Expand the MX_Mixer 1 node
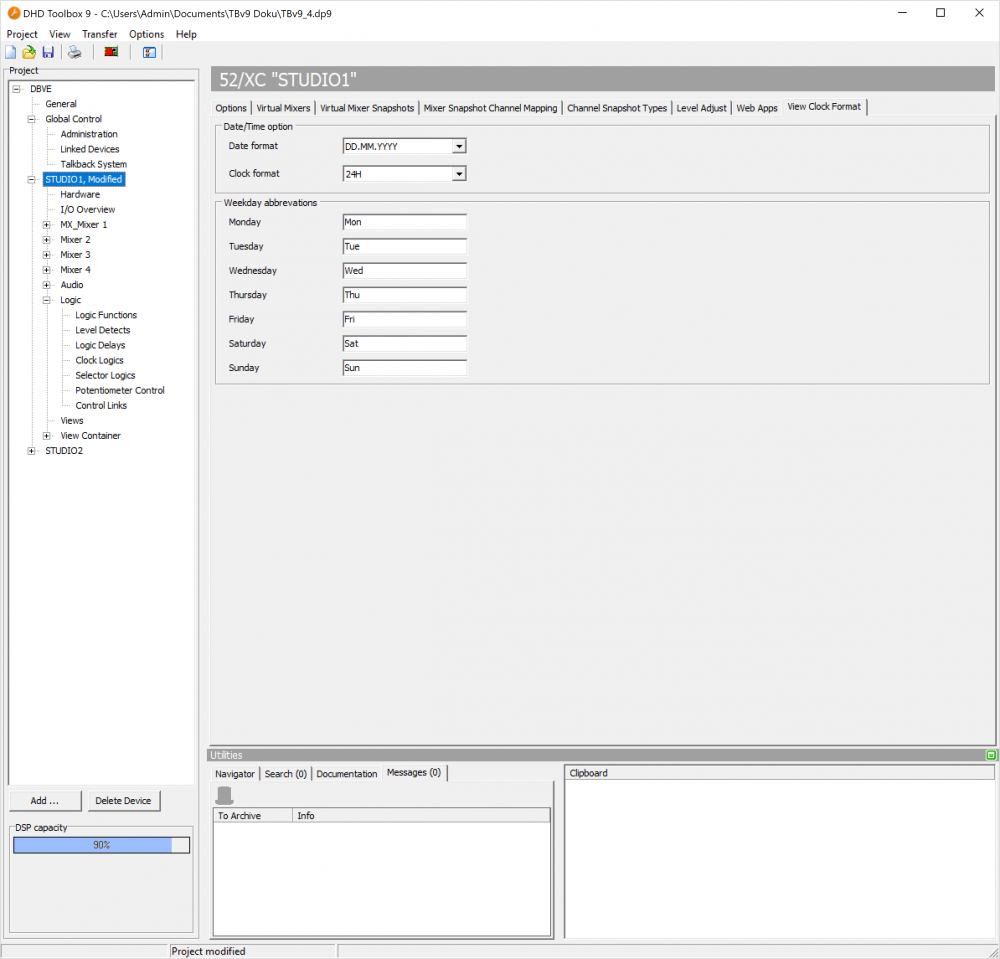Viewport: 1000px width, 959px height. tap(46, 225)
